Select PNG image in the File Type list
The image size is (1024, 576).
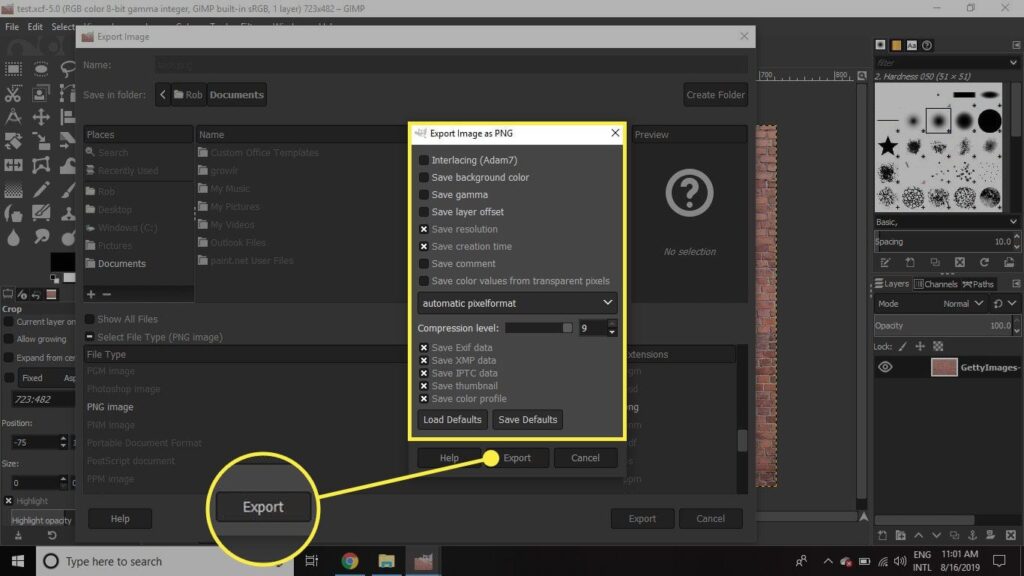(110, 406)
